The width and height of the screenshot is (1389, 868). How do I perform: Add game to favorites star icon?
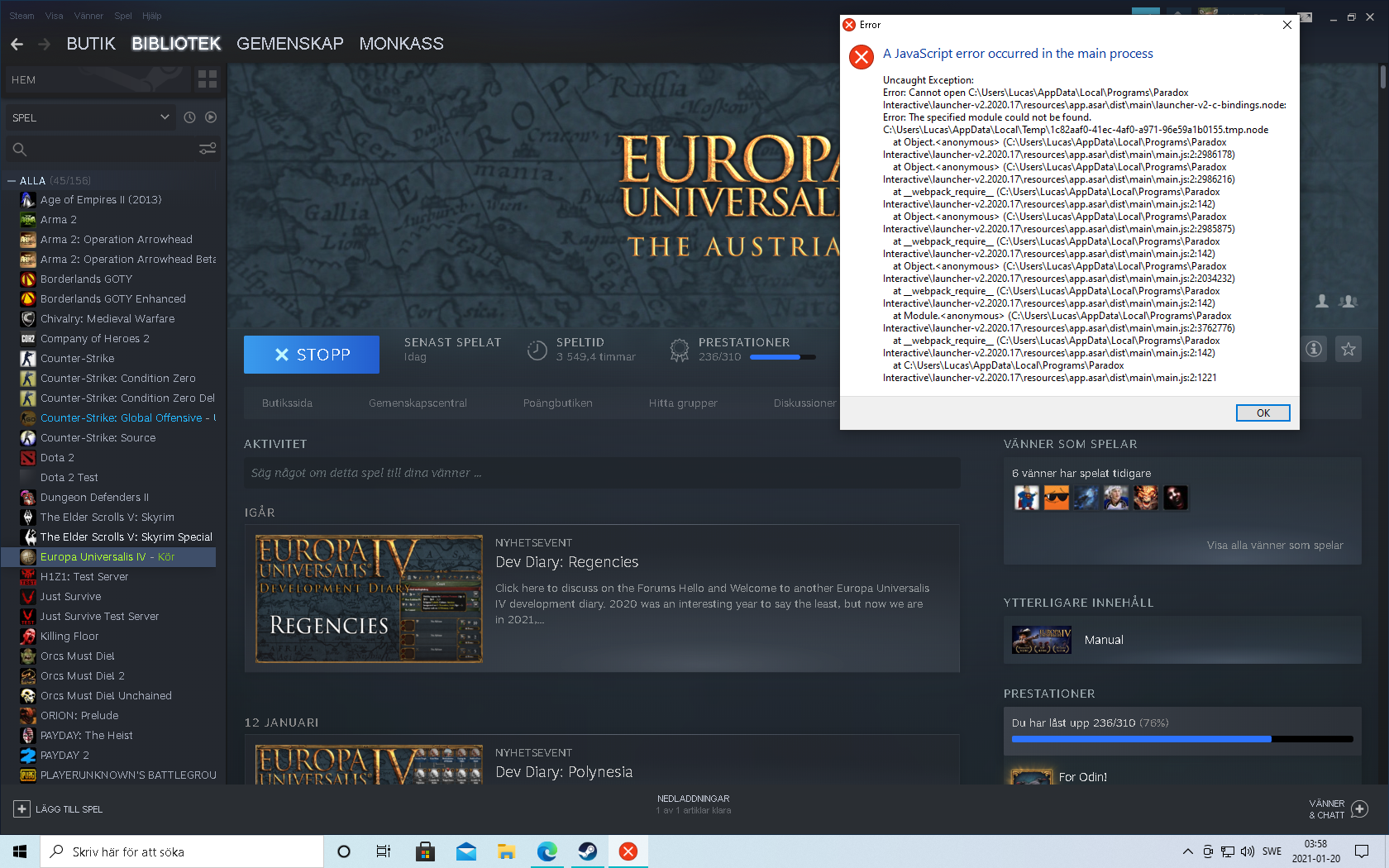point(1348,349)
